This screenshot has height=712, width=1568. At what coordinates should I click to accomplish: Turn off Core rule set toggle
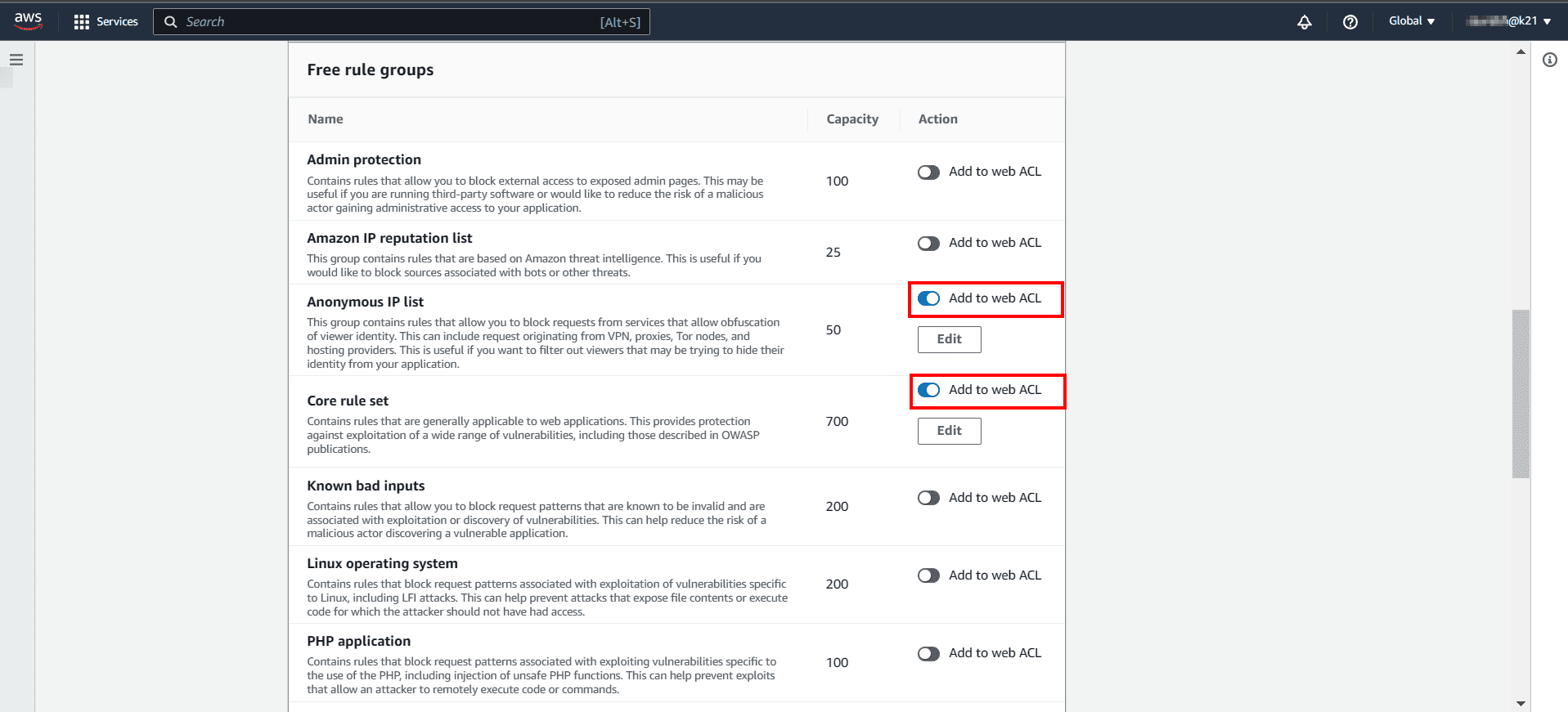(928, 391)
